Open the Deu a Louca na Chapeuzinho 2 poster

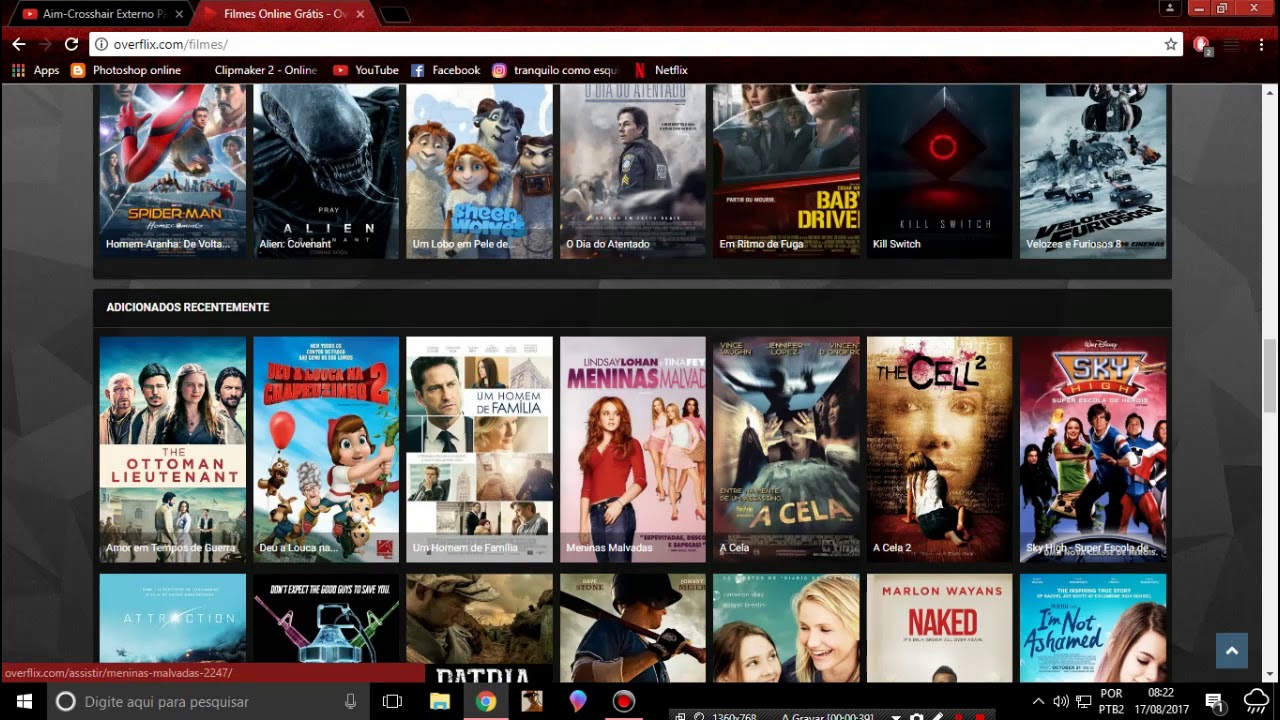click(326, 449)
